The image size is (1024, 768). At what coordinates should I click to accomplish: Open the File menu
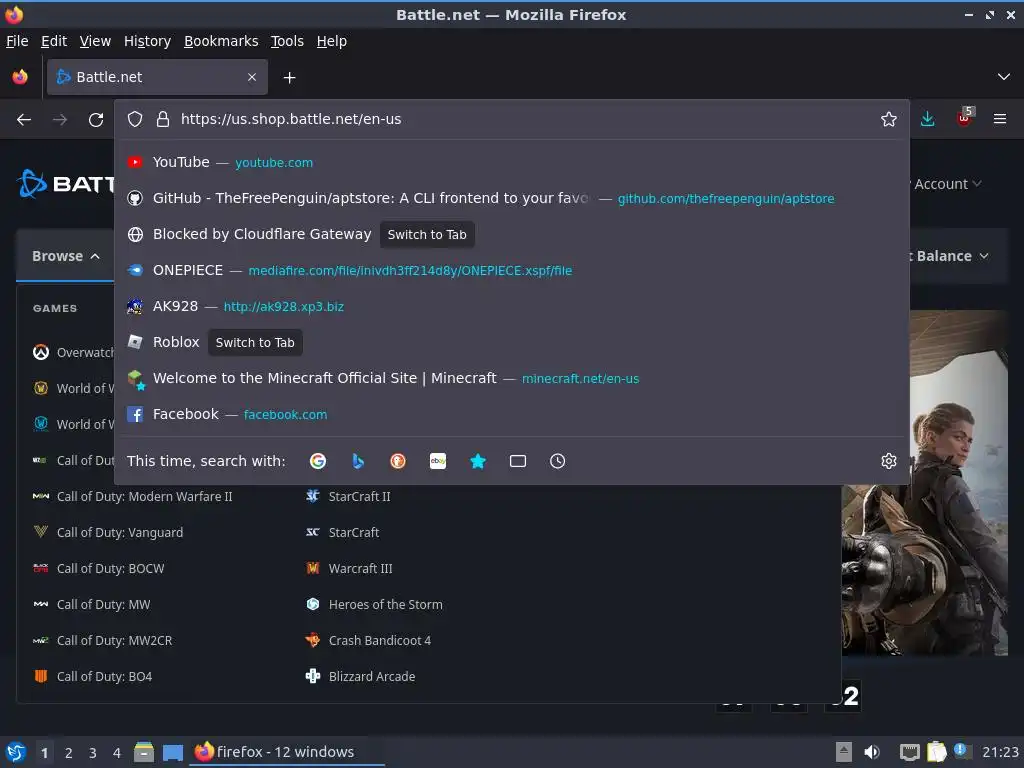click(17, 41)
